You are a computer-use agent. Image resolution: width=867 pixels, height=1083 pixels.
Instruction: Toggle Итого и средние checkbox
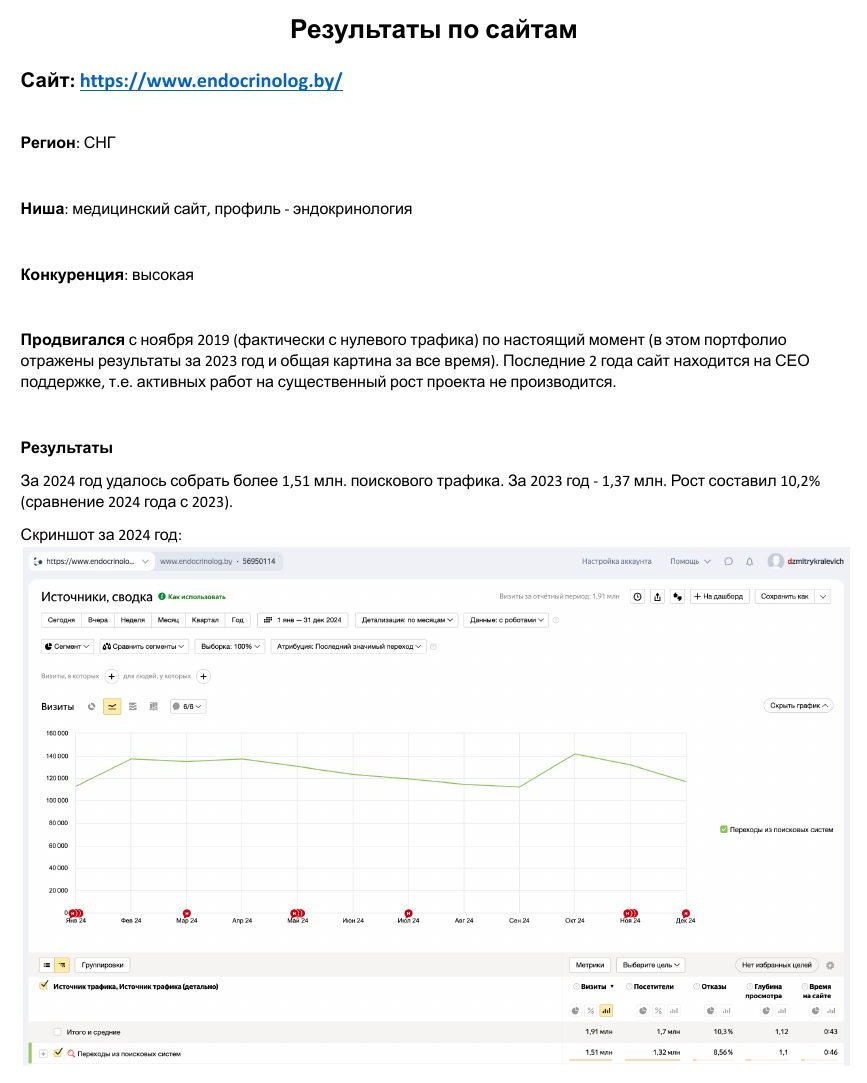[x=58, y=1032]
